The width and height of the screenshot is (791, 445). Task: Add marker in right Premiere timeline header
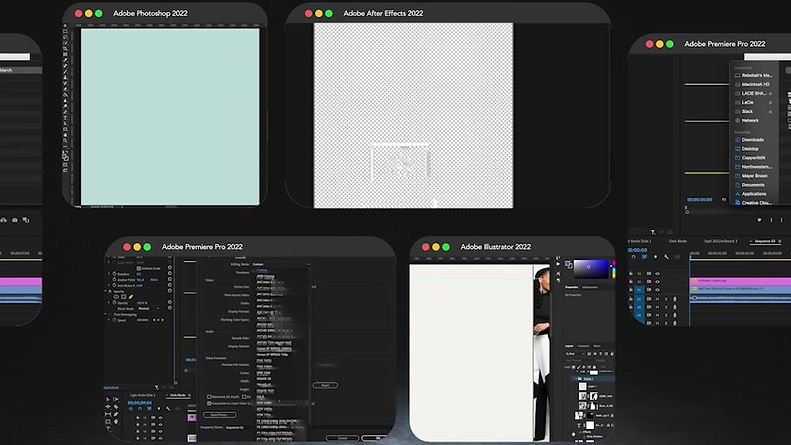coord(655,257)
